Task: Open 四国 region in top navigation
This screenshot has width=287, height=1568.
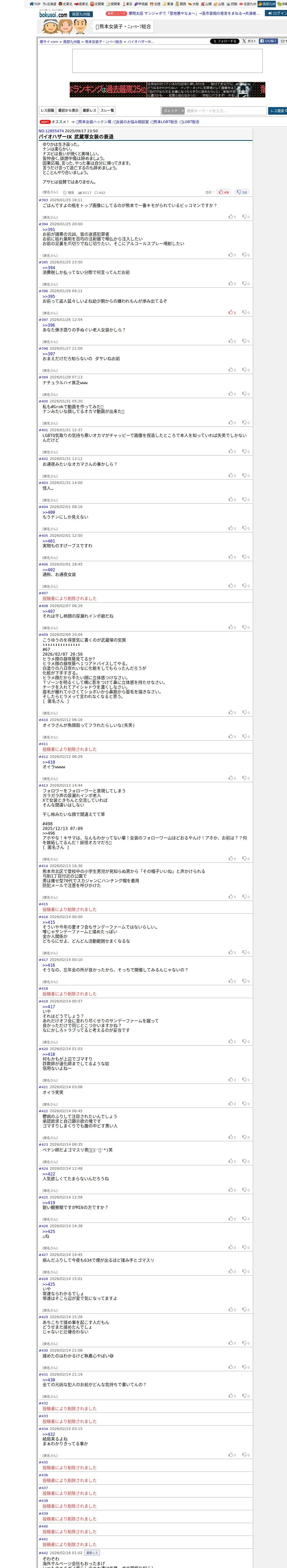Action: coord(232,4)
